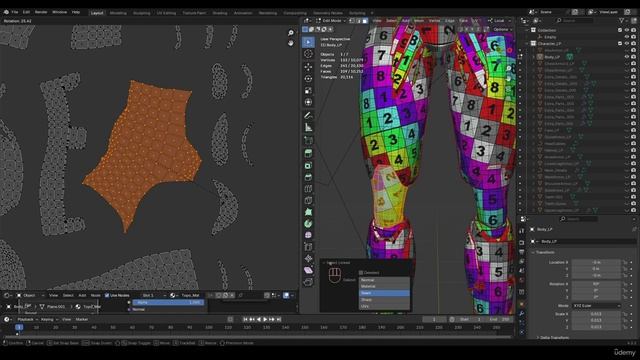Toggle visibility eye for Empty
The width and height of the screenshot is (640, 360).
627,37
